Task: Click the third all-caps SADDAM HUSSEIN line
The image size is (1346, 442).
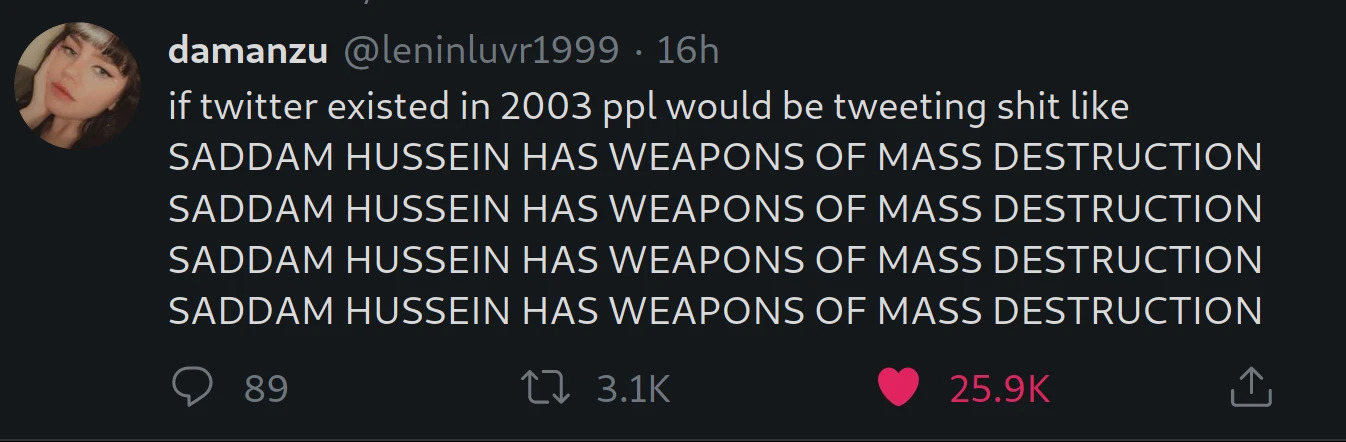Action: (x=715, y=260)
